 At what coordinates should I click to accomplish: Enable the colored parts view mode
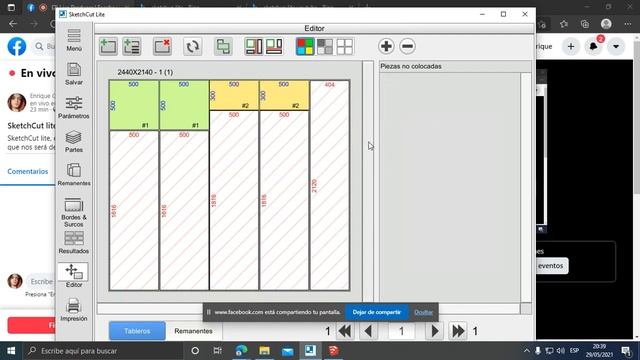pos(305,46)
